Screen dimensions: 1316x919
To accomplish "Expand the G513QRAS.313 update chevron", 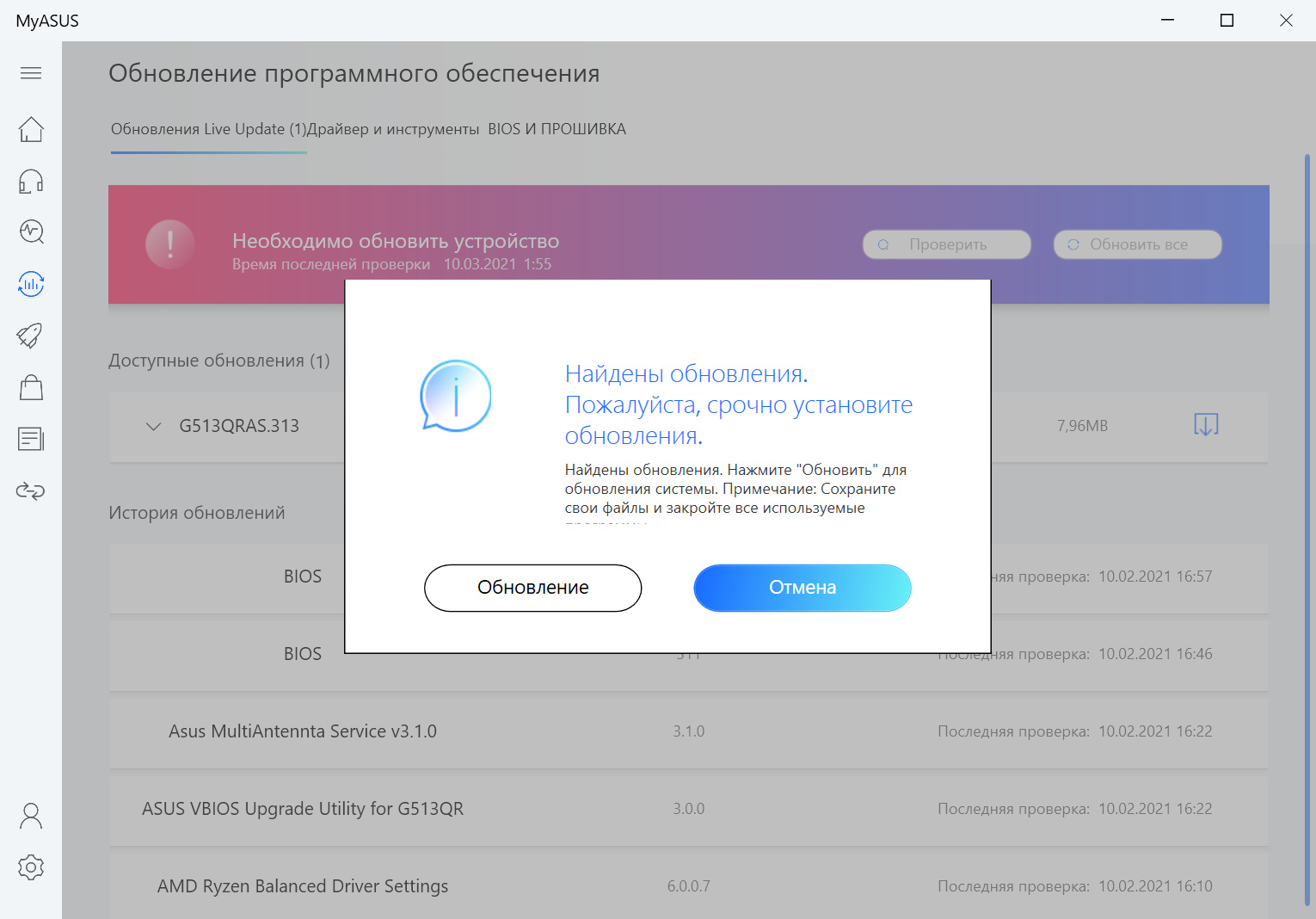I will coord(154,426).
